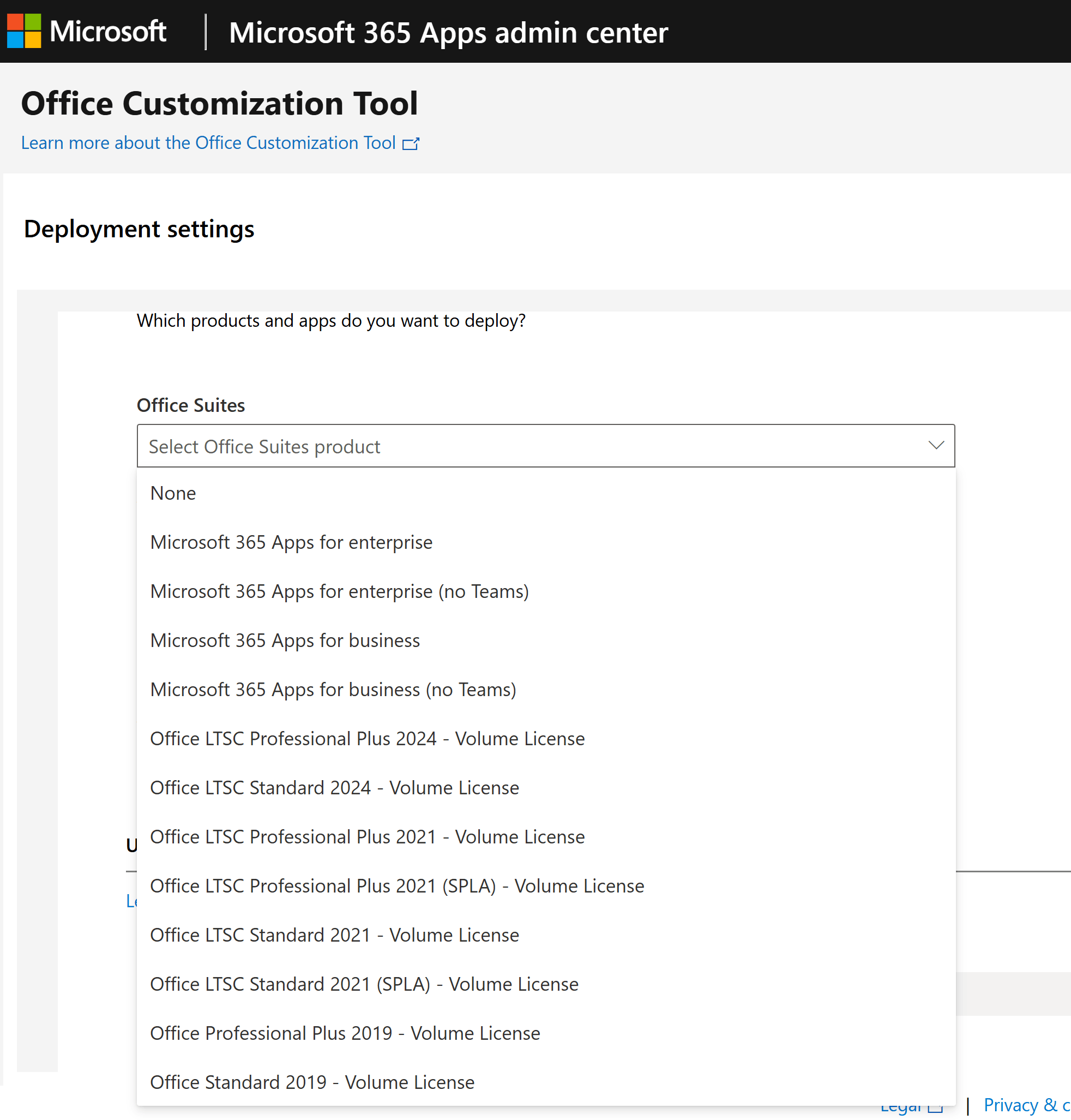Click the Microsoft 365 Apps admin center title
Image resolution: width=1071 pixels, height=1120 pixels.
click(x=448, y=33)
